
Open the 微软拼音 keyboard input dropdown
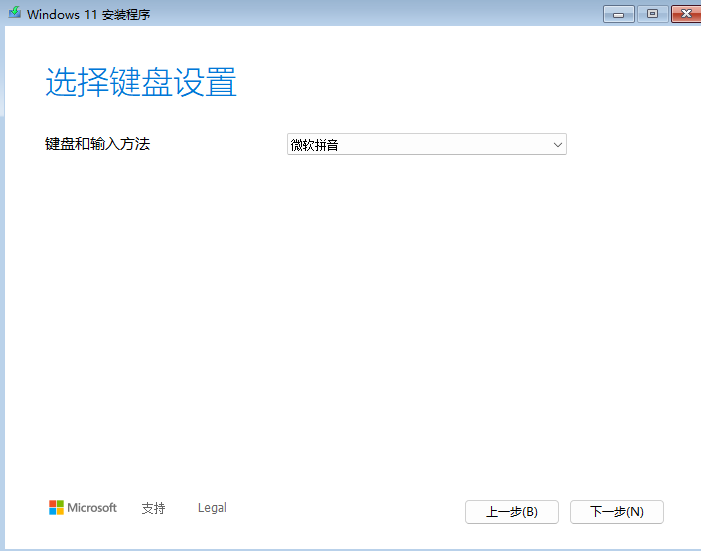pos(427,144)
